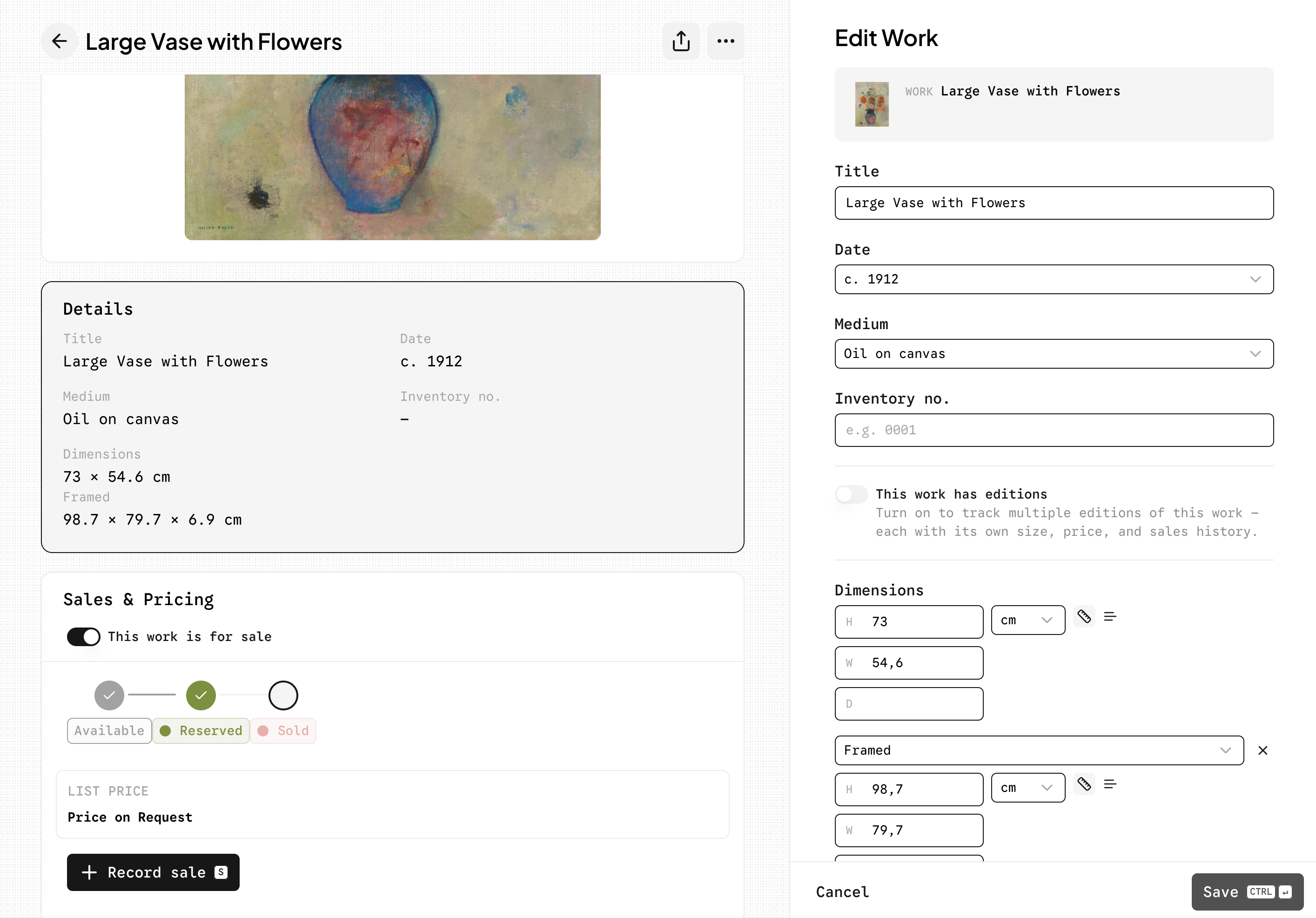This screenshot has height=918, width=1316.
Task: Click the 'Large Vase with Flowers' page title
Action: tap(213, 42)
